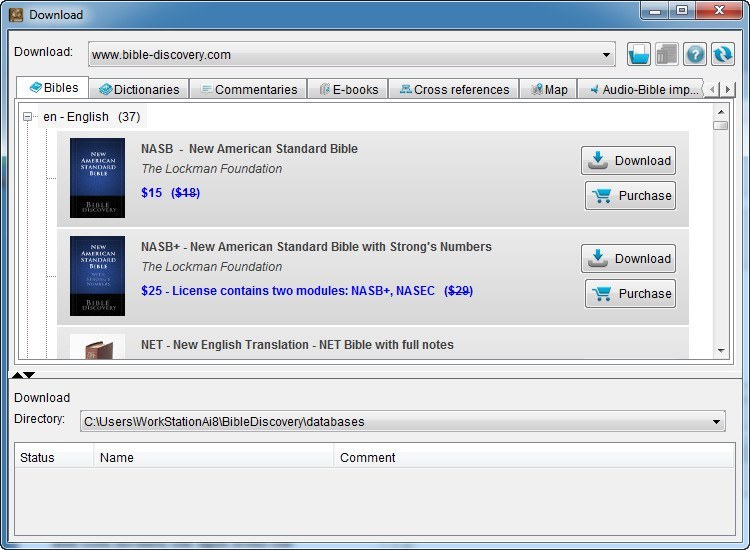The height and width of the screenshot is (550, 750).
Task: Sort by the Comment column header
Action: (x=534, y=458)
